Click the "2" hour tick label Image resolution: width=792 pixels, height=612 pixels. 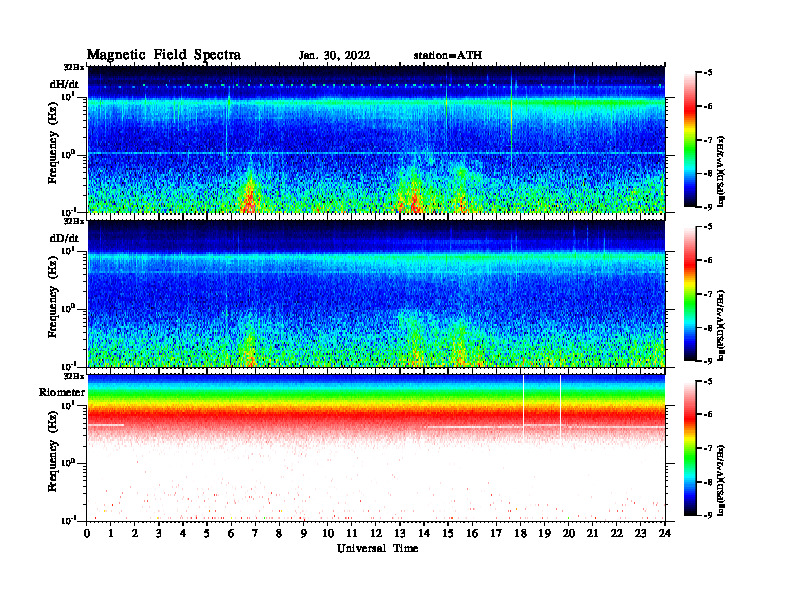click(135, 534)
